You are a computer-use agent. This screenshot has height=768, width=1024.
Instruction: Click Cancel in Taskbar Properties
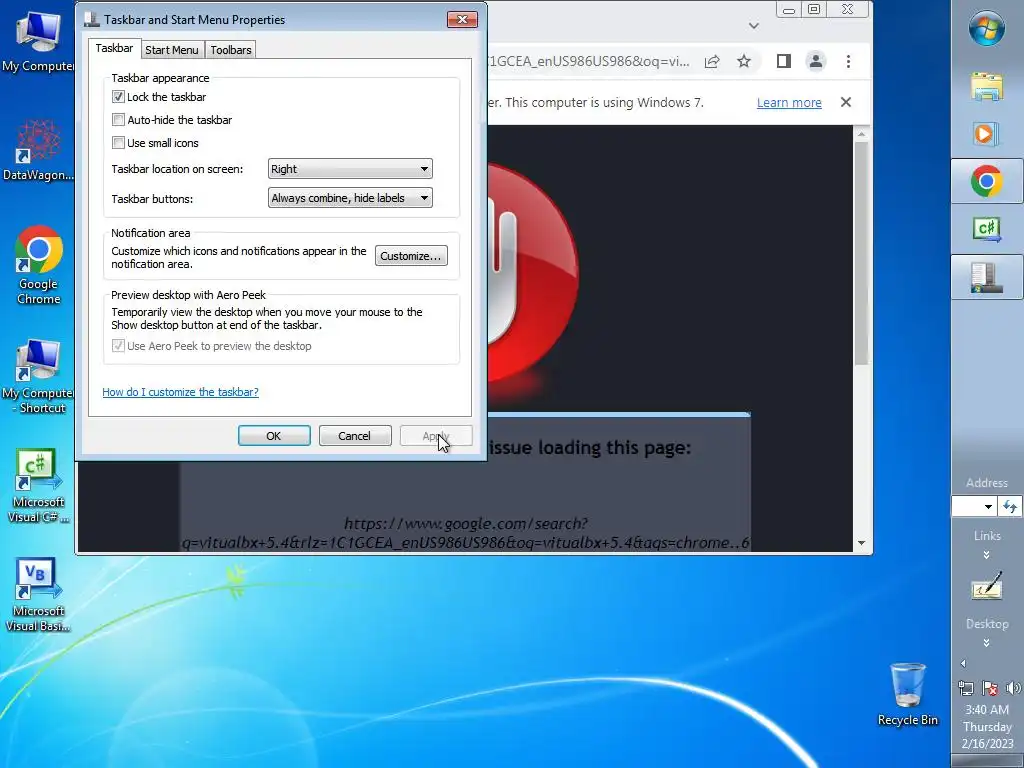point(355,436)
